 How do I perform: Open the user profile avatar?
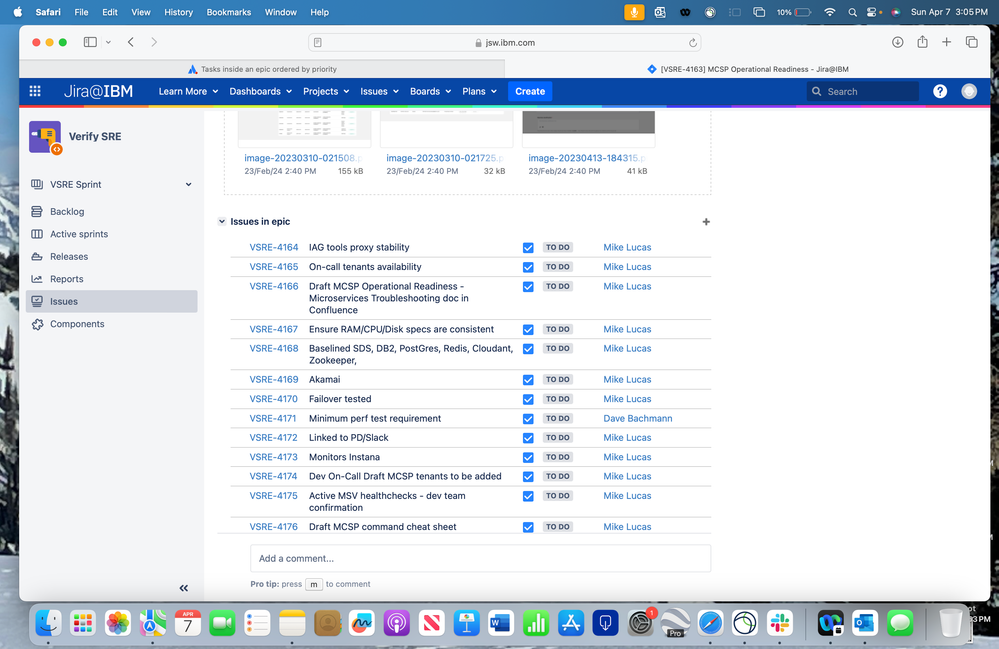pyautogui.click(x=969, y=91)
